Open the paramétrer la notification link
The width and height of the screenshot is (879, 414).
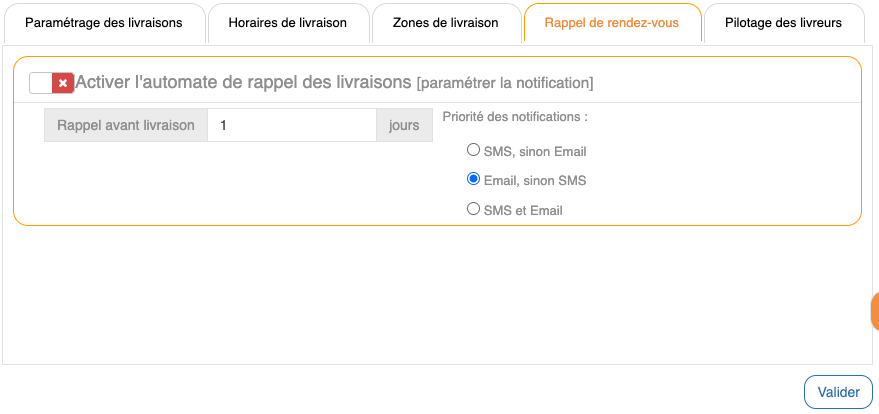(505, 83)
